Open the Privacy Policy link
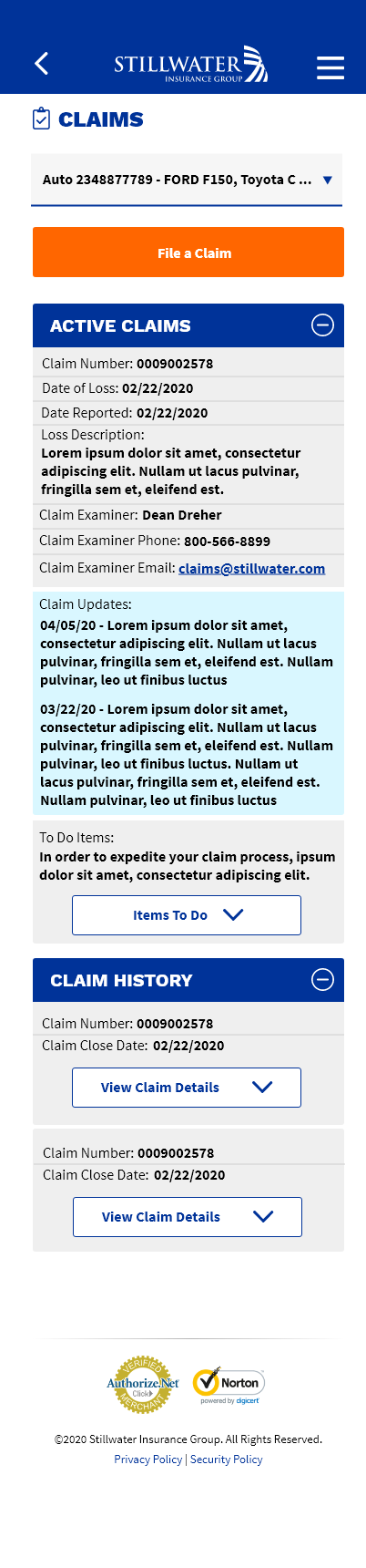The height and width of the screenshot is (1568, 366). [148, 1460]
